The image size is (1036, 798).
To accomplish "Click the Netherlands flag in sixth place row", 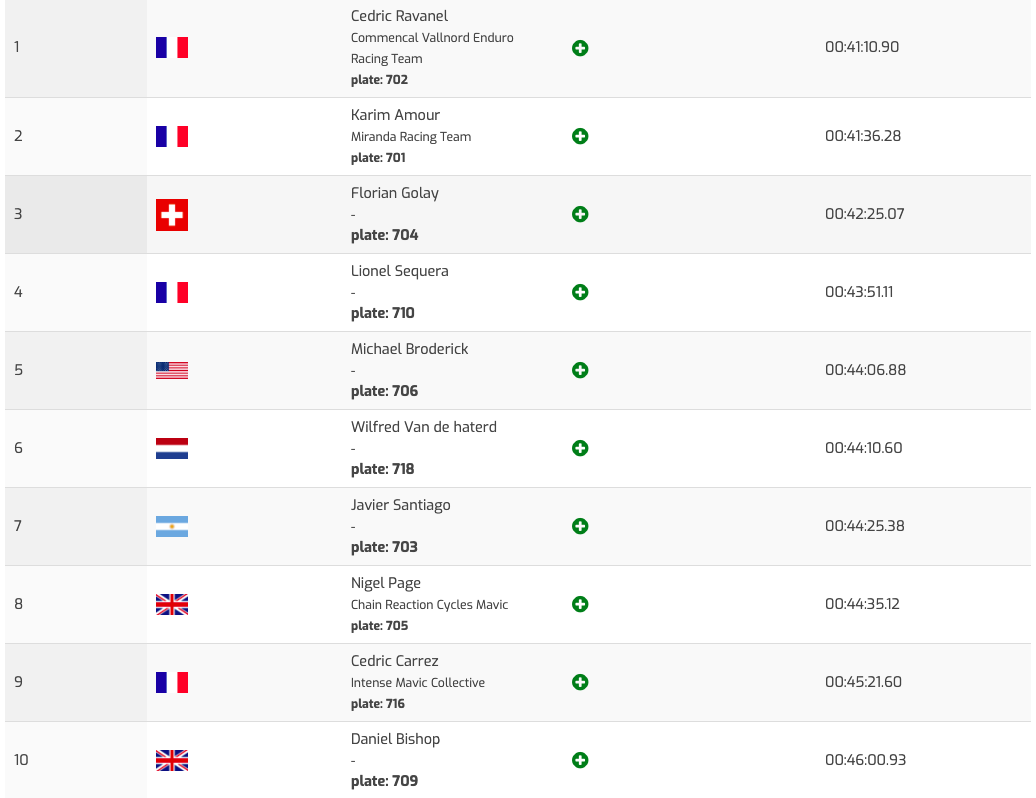I will [x=172, y=449].
